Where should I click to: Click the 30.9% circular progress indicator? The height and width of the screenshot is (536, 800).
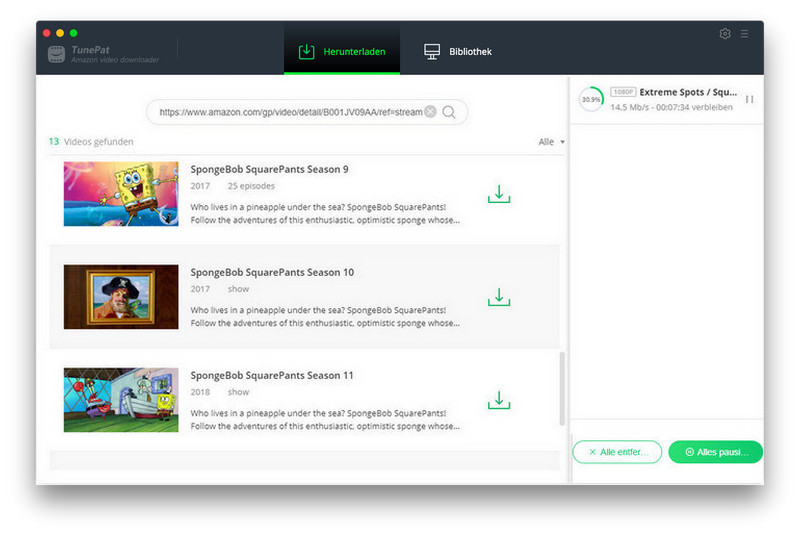click(591, 99)
